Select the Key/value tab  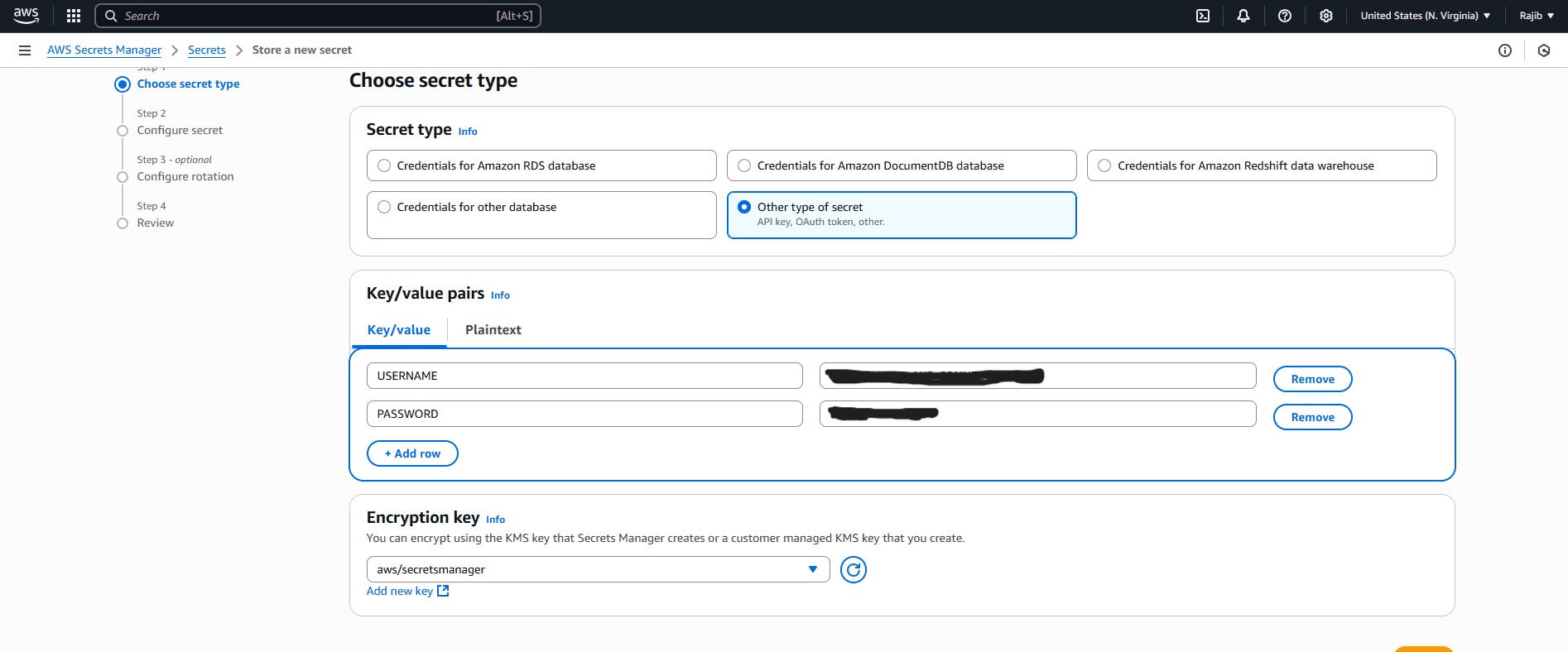click(398, 329)
